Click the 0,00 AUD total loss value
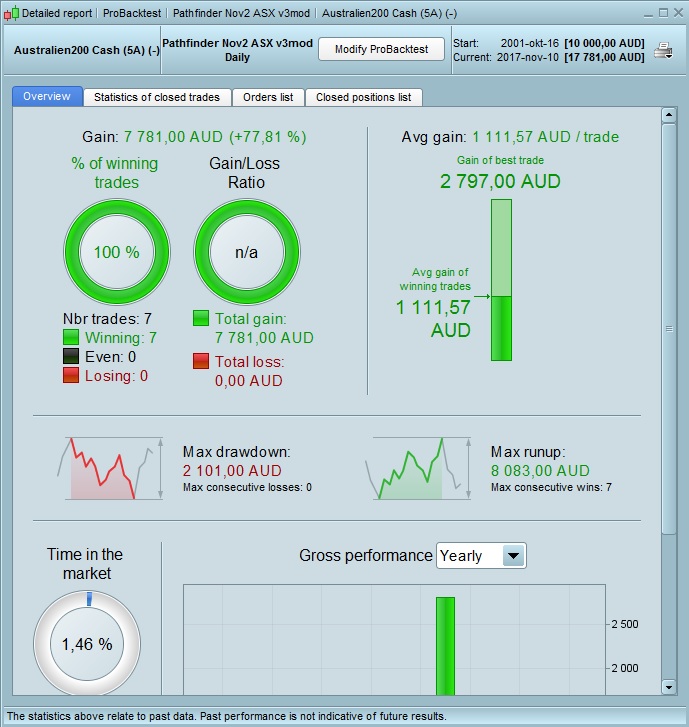 [x=249, y=381]
